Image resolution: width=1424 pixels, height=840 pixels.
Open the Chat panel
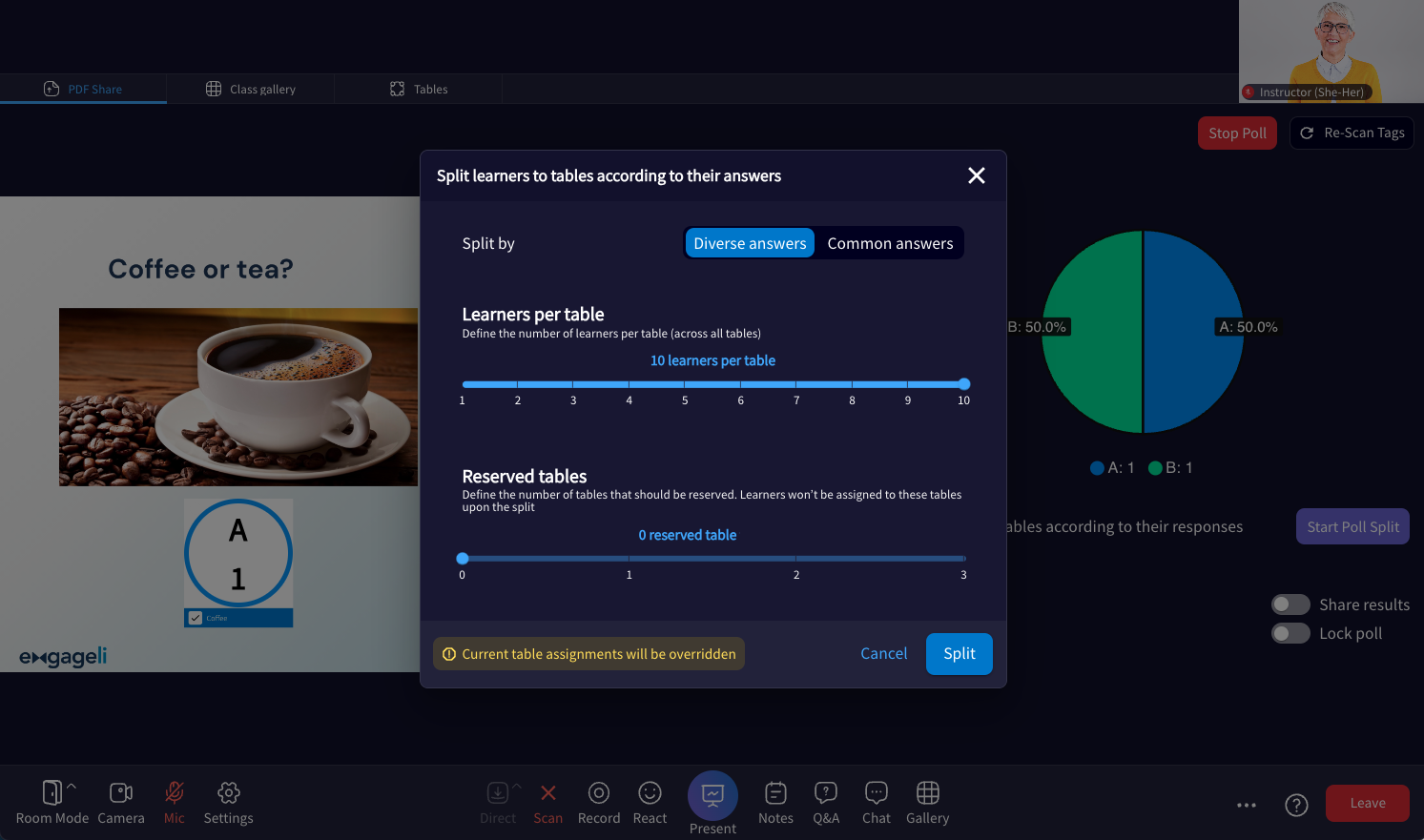click(876, 793)
